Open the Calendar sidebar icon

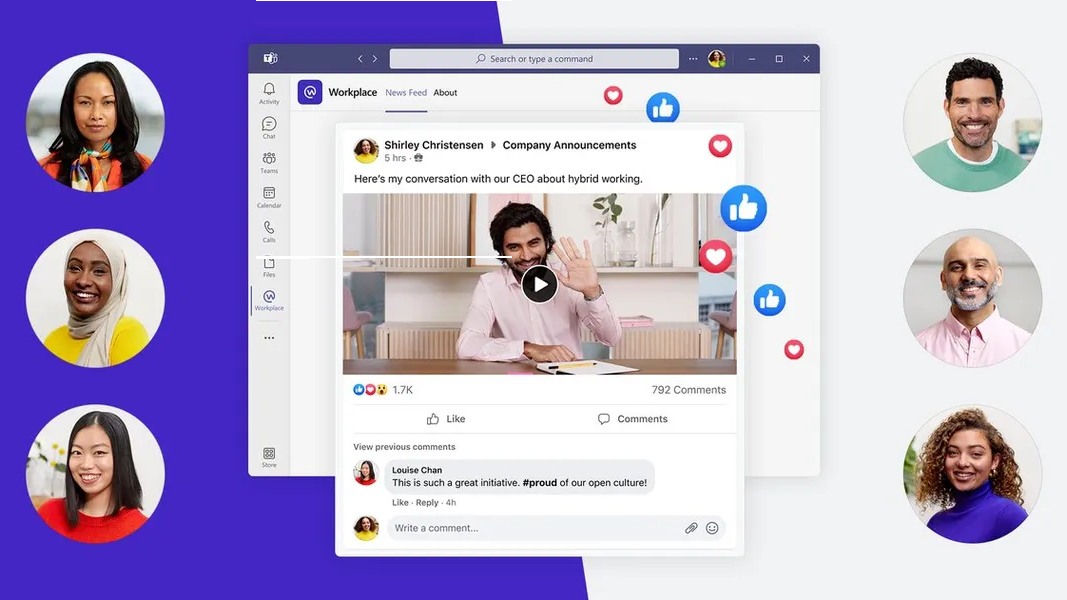click(269, 196)
